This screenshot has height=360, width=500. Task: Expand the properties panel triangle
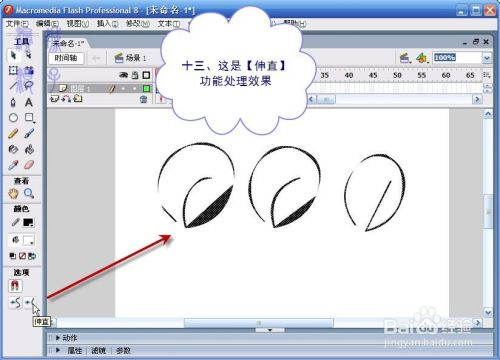pyautogui.click(x=58, y=350)
